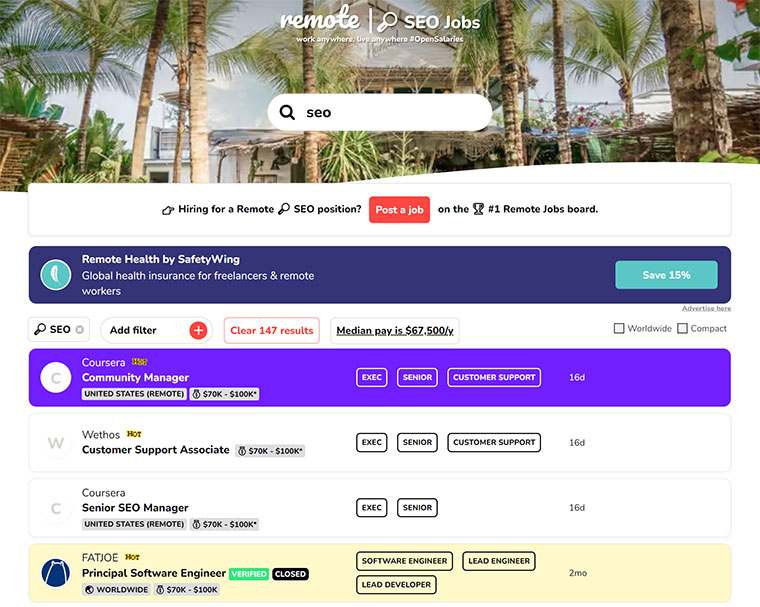760x607 pixels.
Task: Click the magnifier icon in search bar
Action: (287, 113)
